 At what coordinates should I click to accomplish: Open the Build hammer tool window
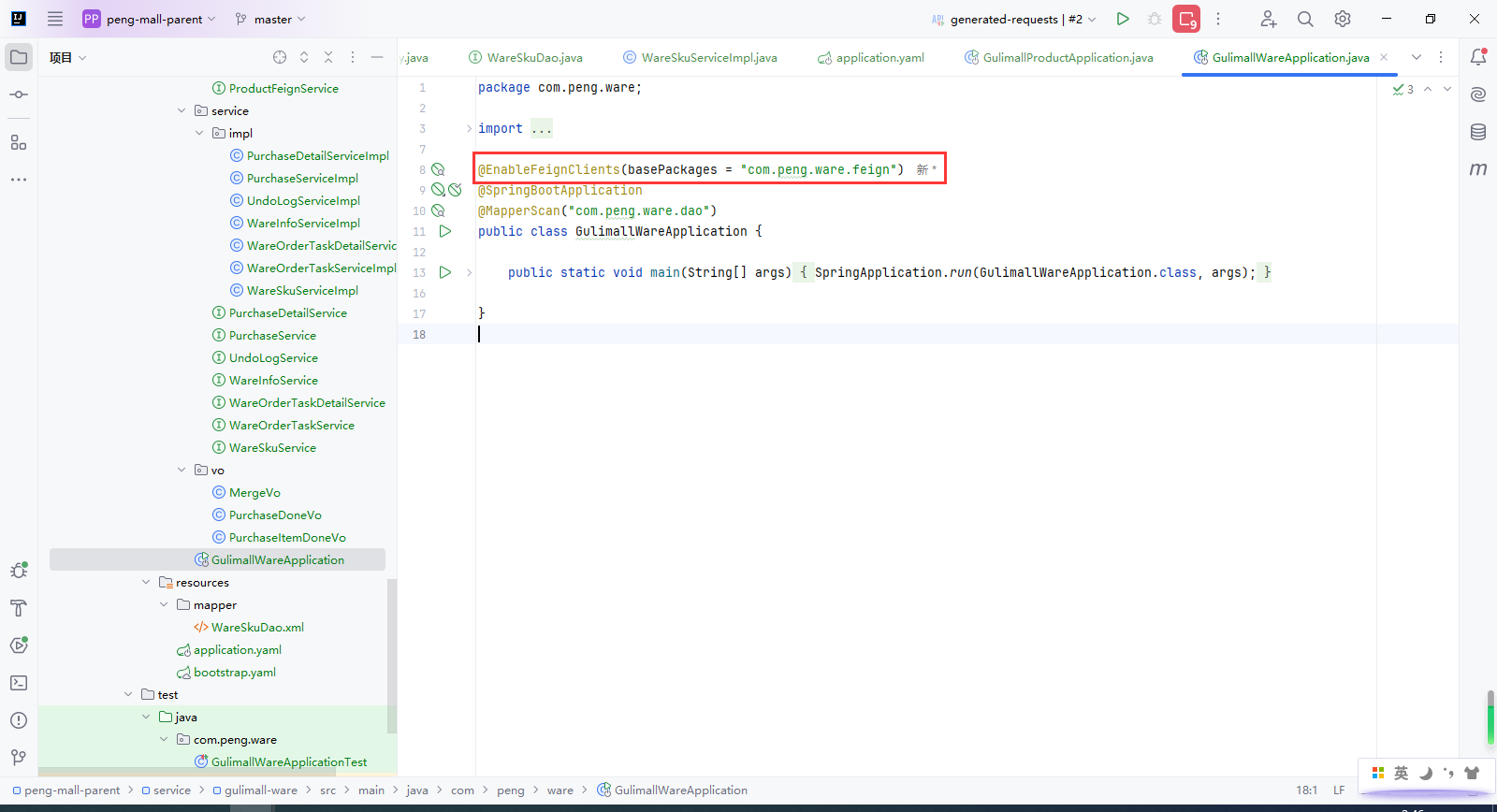19,608
